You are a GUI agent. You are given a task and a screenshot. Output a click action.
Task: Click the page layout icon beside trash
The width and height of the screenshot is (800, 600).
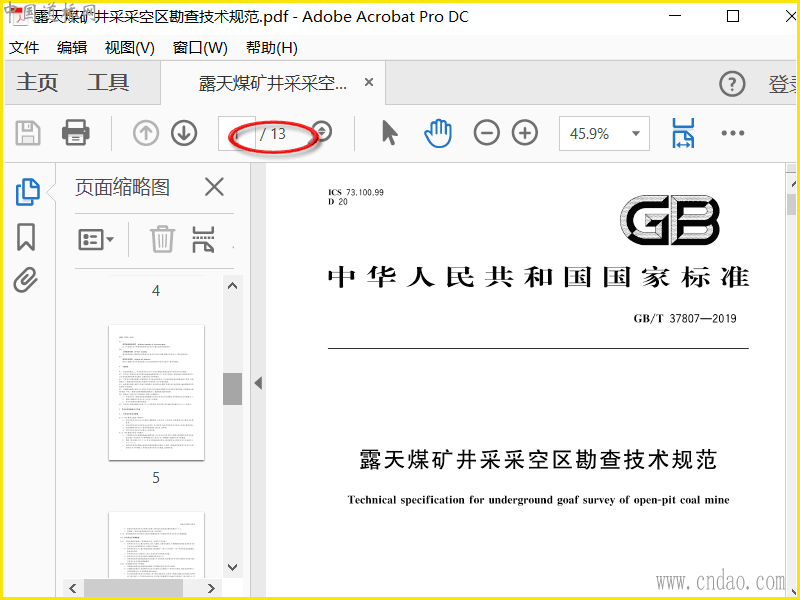pyautogui.click(x=203, y=239)
